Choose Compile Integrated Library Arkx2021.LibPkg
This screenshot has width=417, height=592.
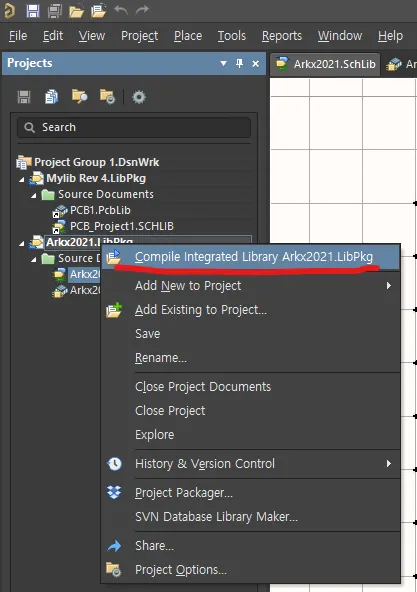pyautogui.click(x=251, y=257)
